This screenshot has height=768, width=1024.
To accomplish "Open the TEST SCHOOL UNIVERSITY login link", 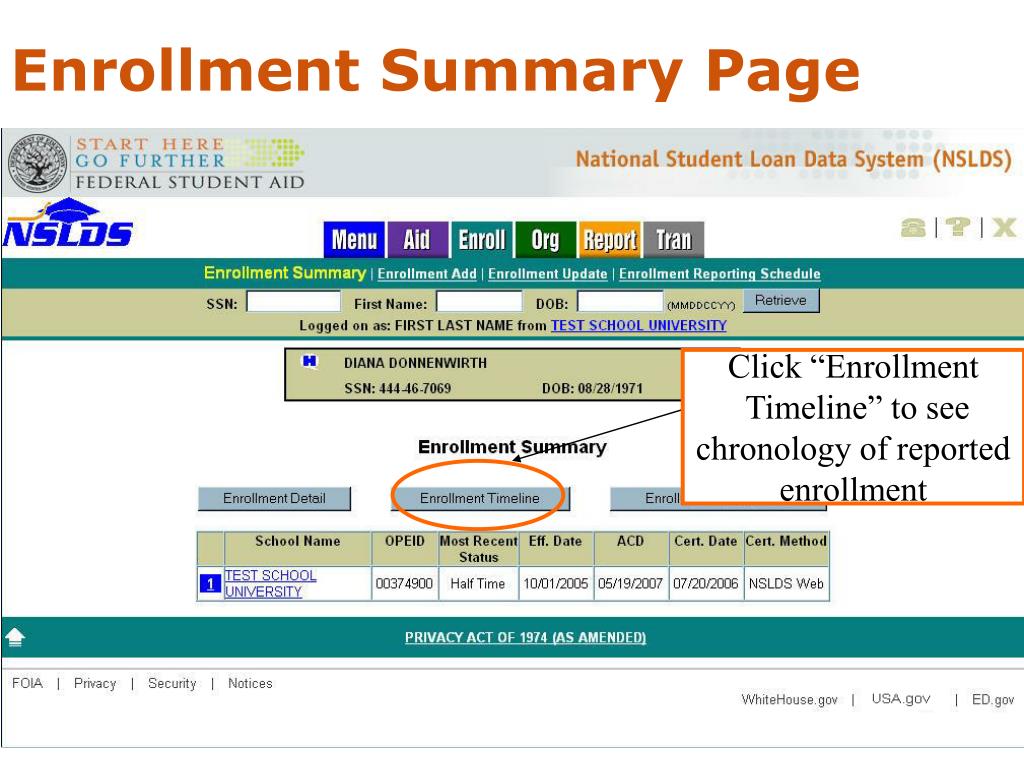I will [x=639, y=325].
